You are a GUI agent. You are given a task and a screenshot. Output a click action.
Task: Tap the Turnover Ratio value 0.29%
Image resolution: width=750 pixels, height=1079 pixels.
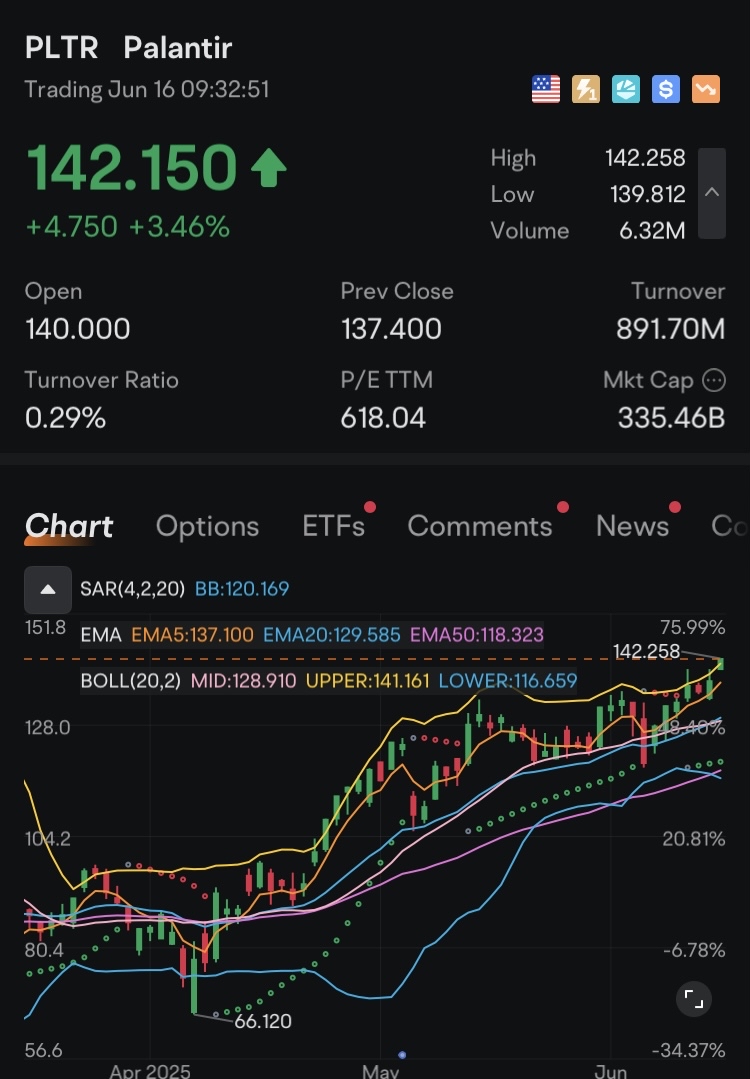click(x=65, y=418)
